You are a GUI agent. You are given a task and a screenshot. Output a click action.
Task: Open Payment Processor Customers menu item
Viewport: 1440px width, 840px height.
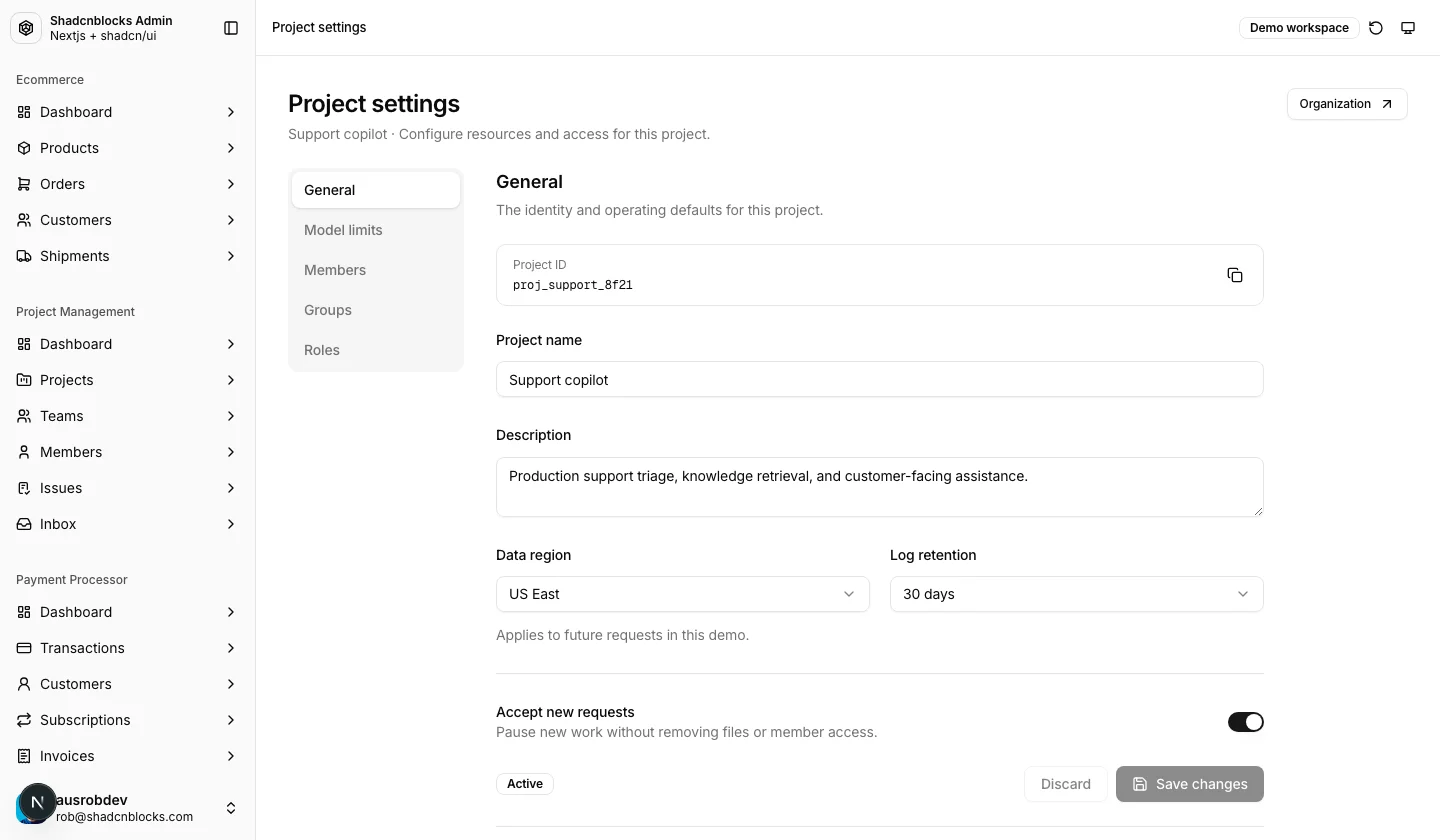click(128, 684)
